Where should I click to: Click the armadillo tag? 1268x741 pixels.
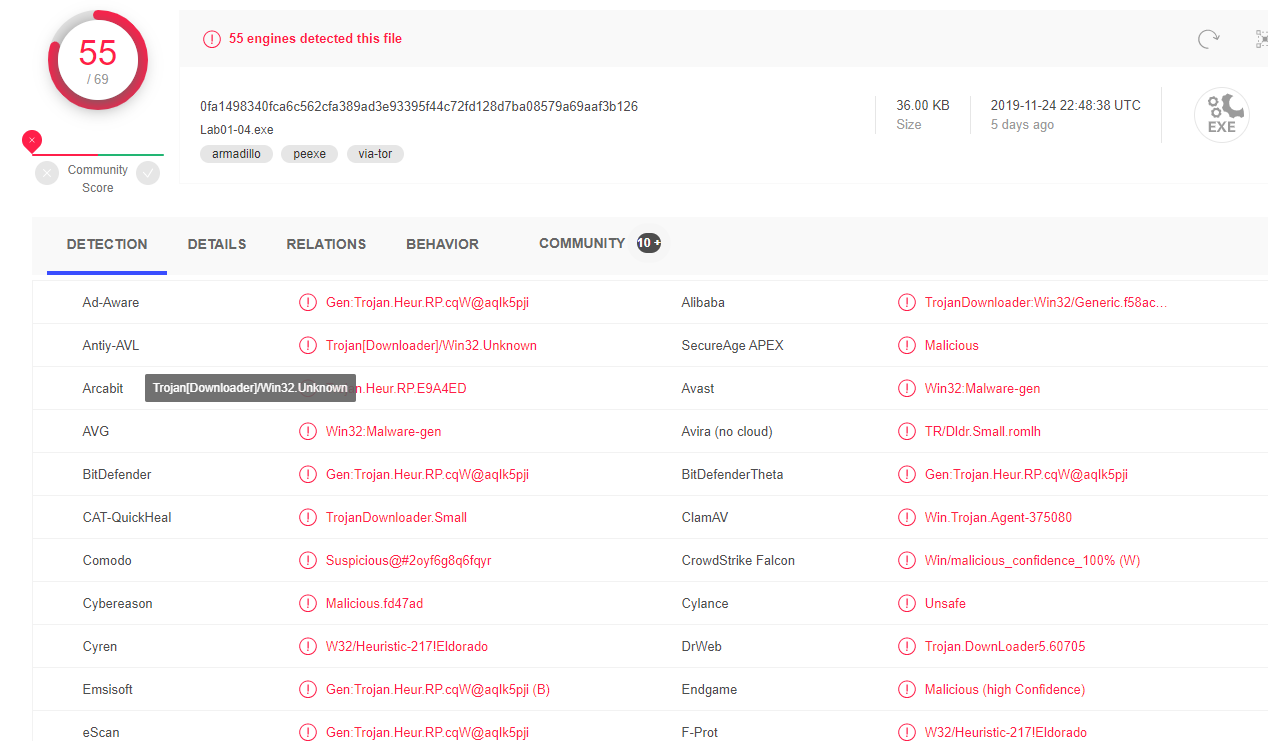pyautogui.click(x=236, y=154)
